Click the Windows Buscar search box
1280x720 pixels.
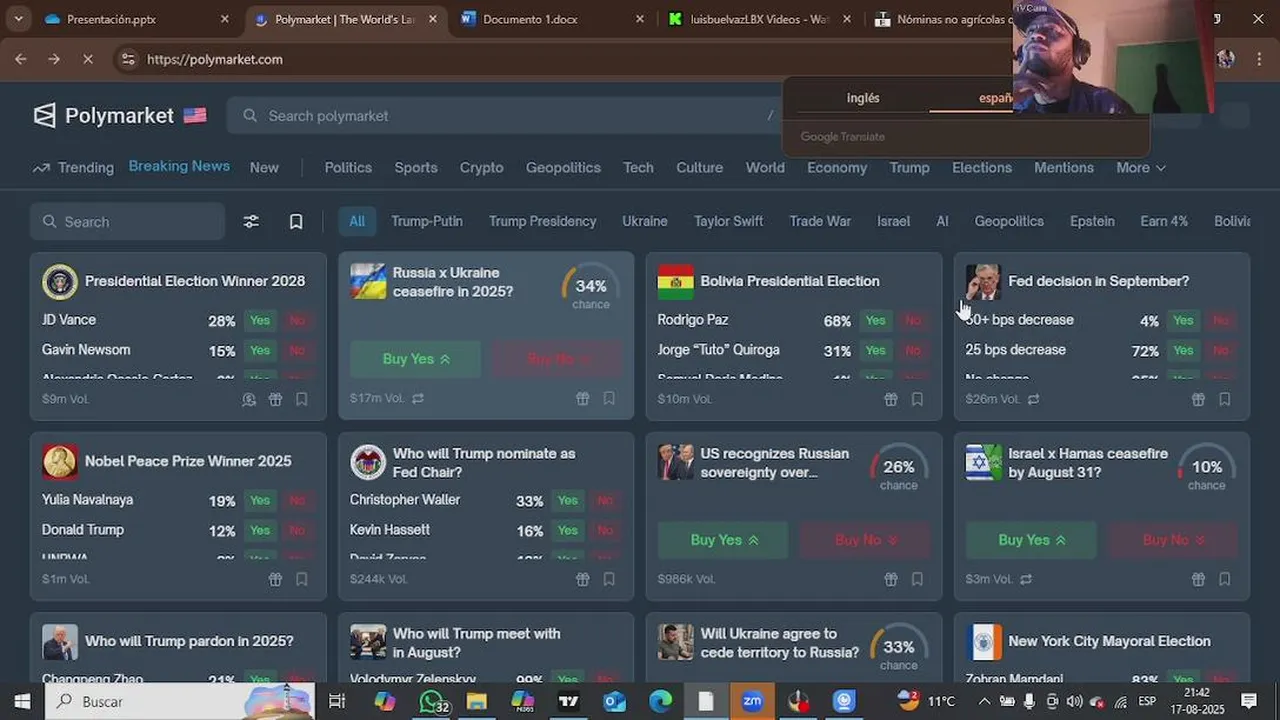coord(180,701)
